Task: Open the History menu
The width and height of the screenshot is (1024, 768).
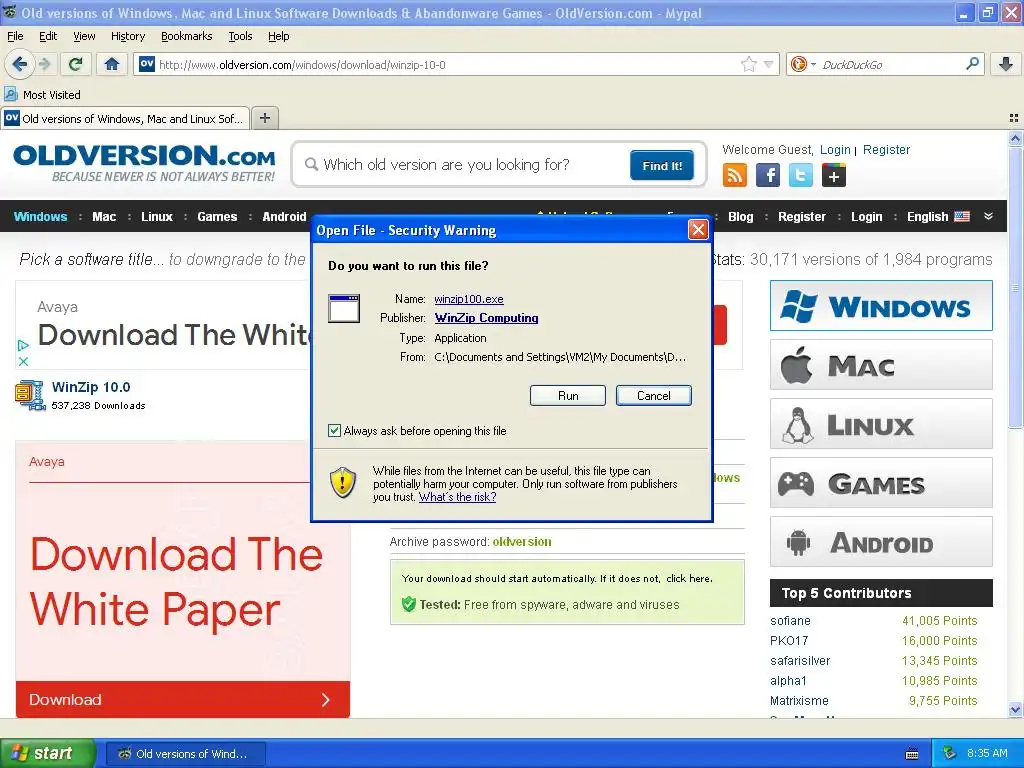Action: [127, 36]
